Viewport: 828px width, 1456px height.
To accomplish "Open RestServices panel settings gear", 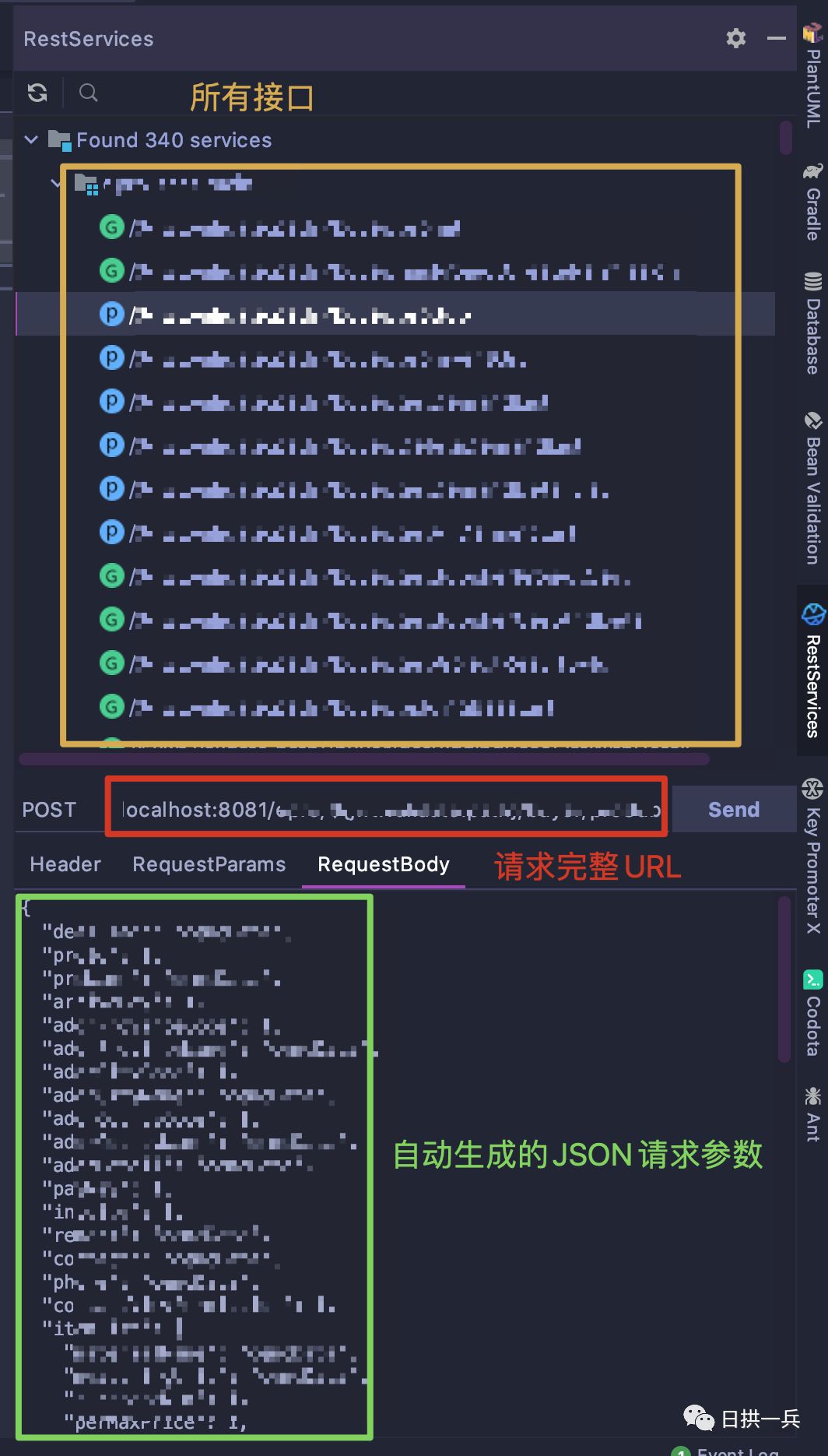I will 736,38.
